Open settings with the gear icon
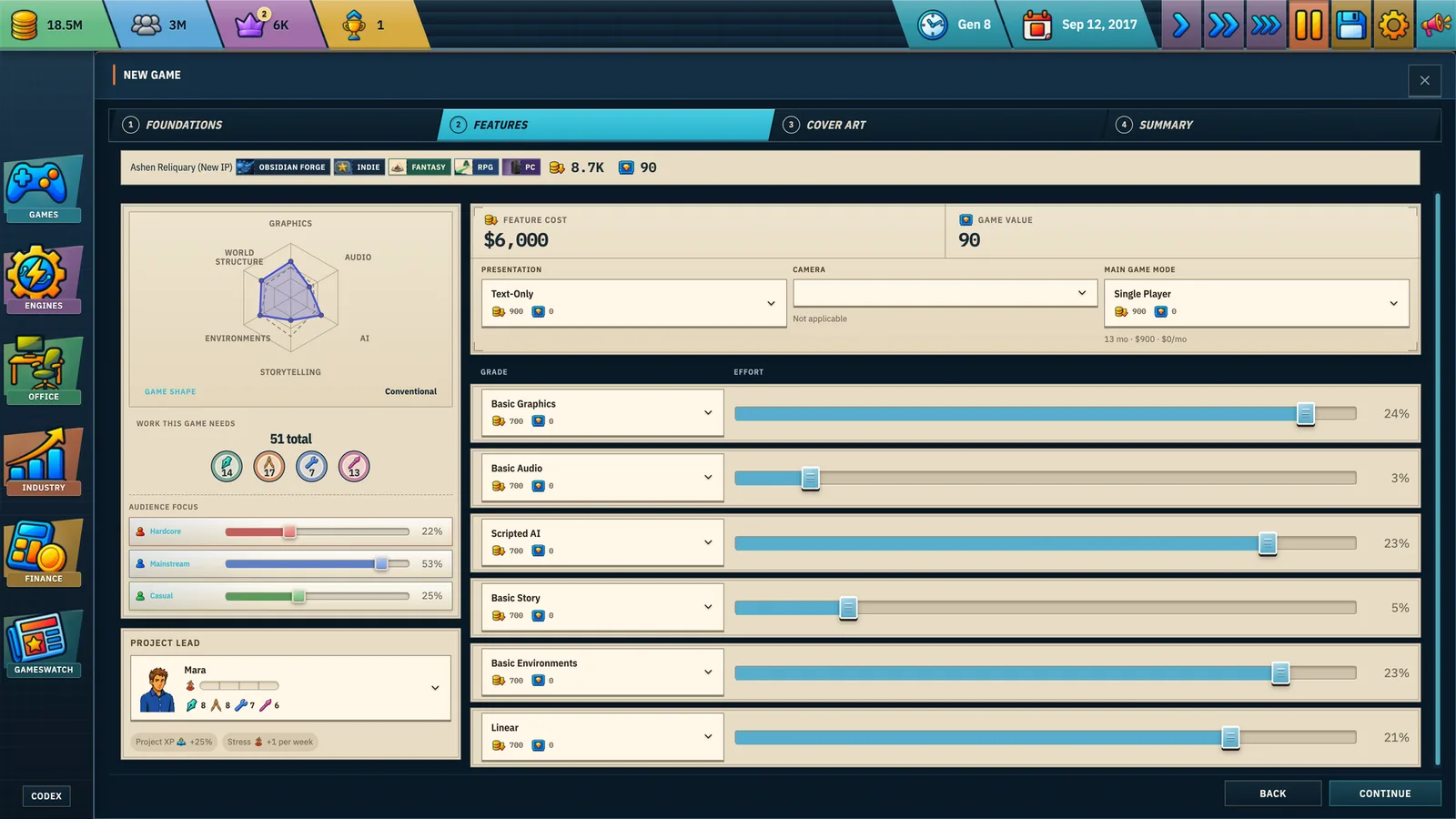Image resolution: width=1456 pixels, height=819 pixels. point(1393,25)
